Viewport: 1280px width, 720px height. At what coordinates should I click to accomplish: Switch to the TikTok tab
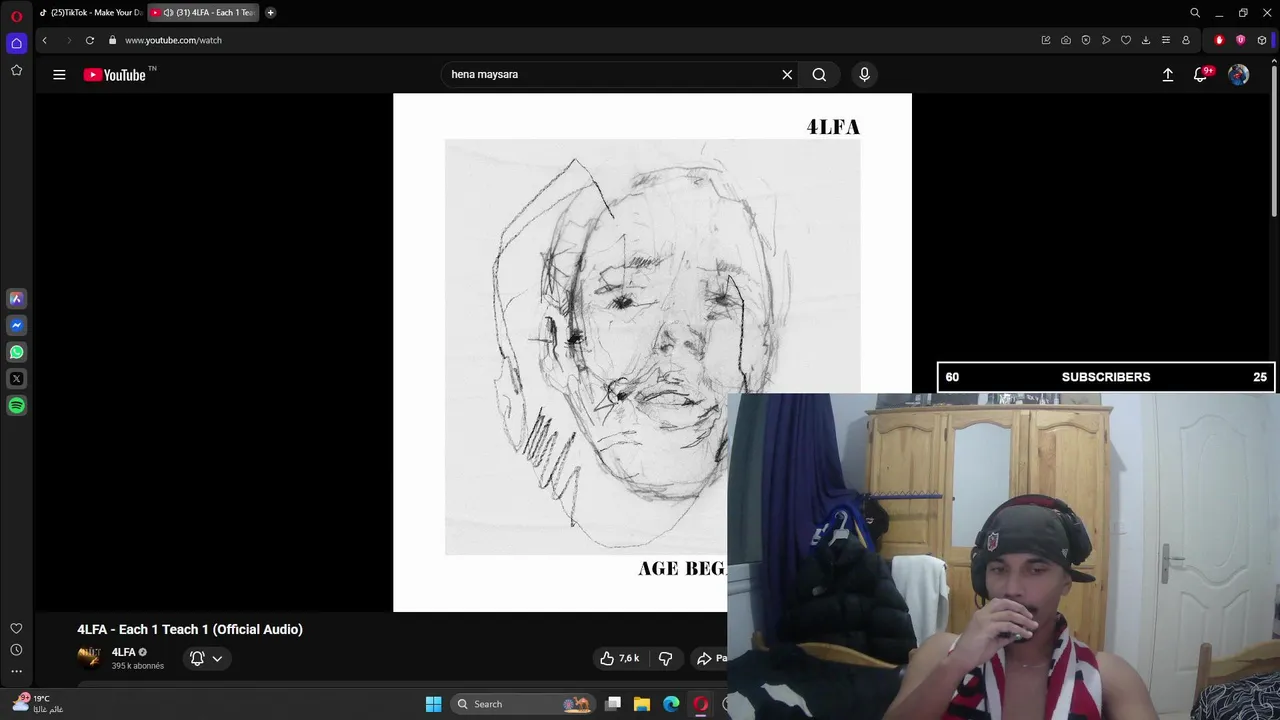[91, 13]
